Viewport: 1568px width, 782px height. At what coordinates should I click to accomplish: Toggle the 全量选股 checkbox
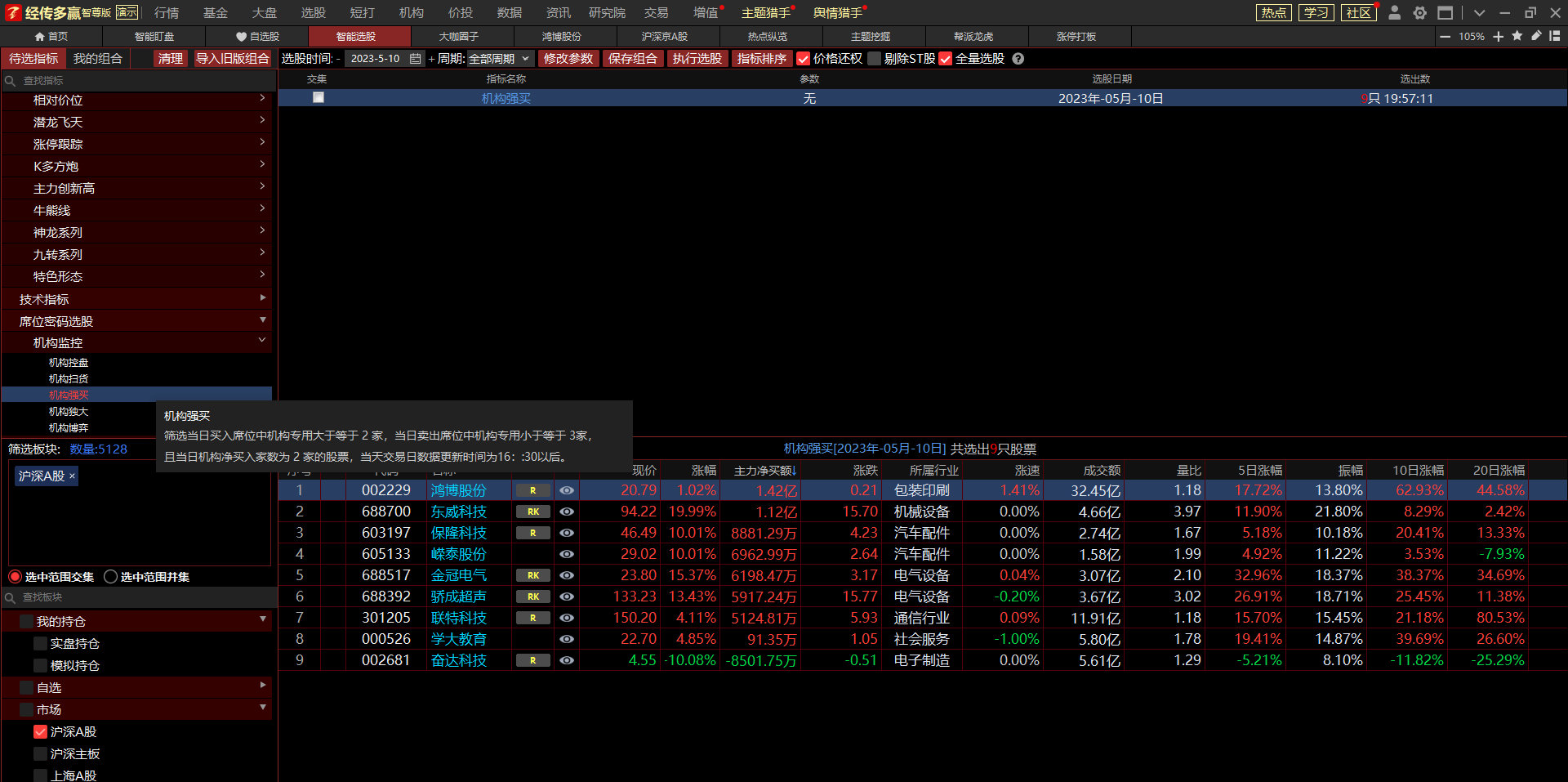pos(946,59)
